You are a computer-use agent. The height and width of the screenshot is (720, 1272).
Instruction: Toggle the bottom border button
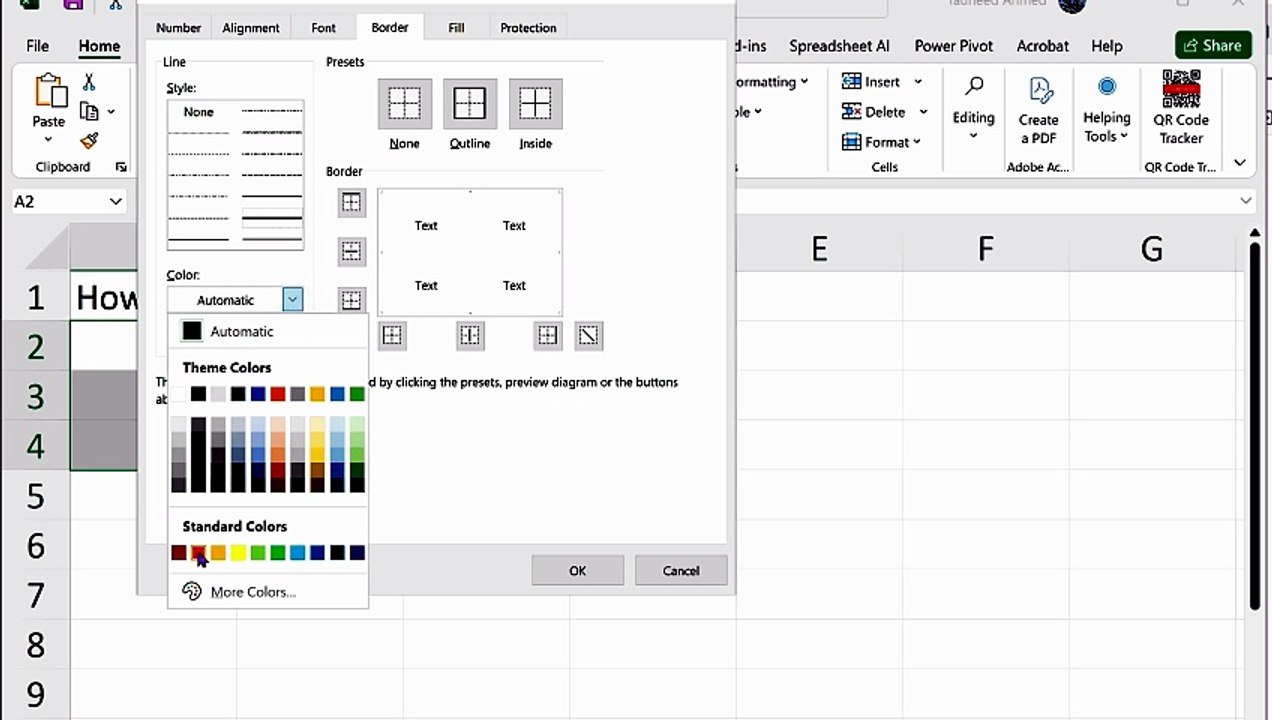[351, 299]
